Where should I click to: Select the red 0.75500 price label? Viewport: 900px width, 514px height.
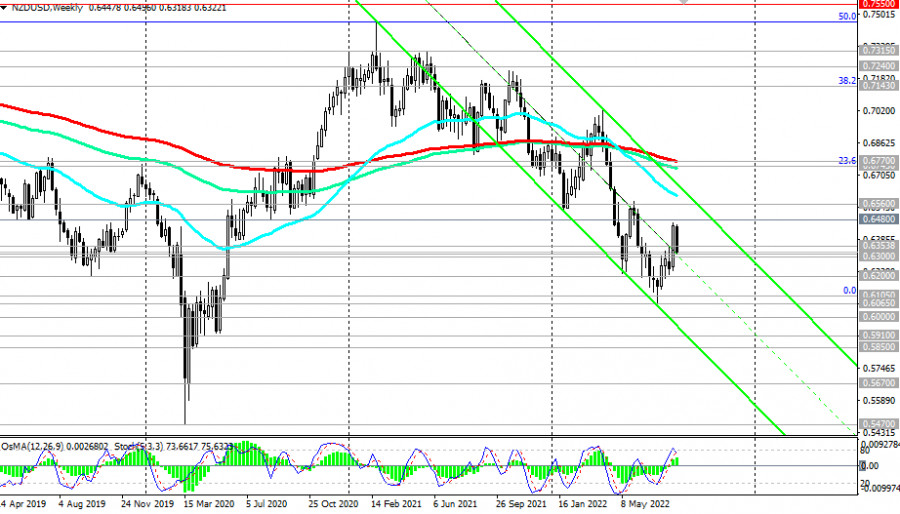(x=878, y=3)
